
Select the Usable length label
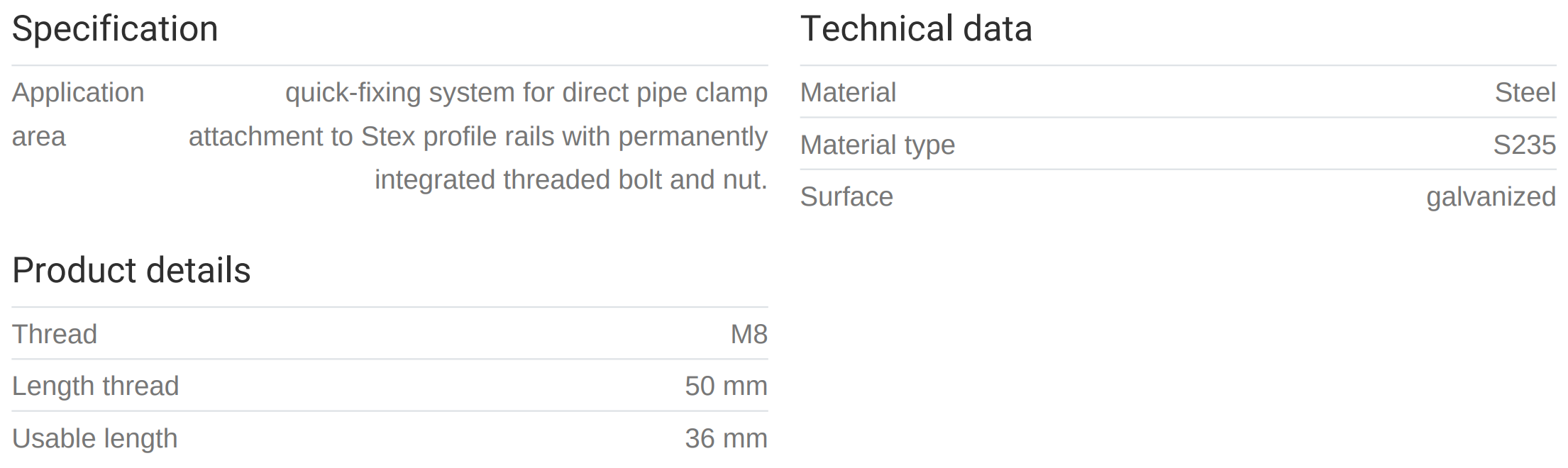pos(94,439)
